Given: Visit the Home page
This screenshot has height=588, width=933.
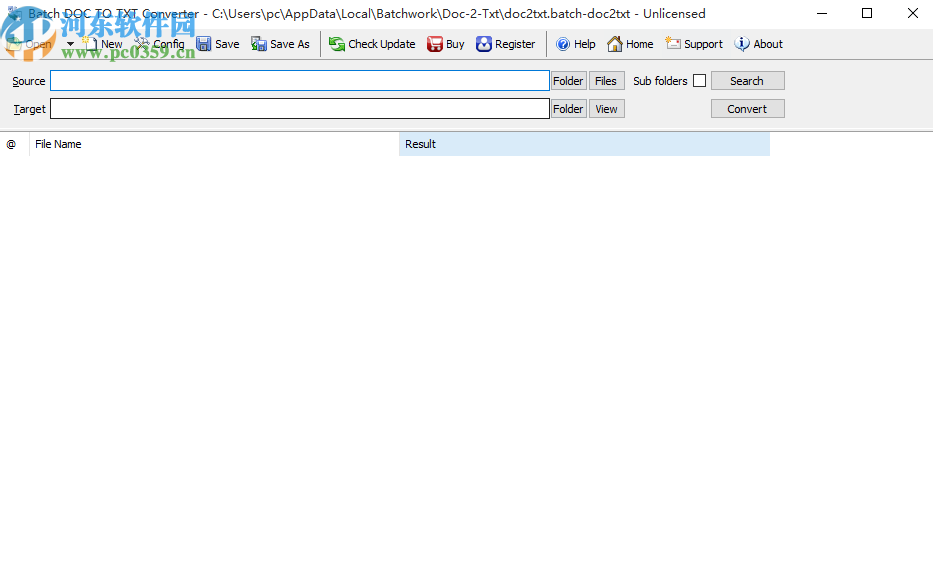Looking at the screenshot, I should coord(630,44).
